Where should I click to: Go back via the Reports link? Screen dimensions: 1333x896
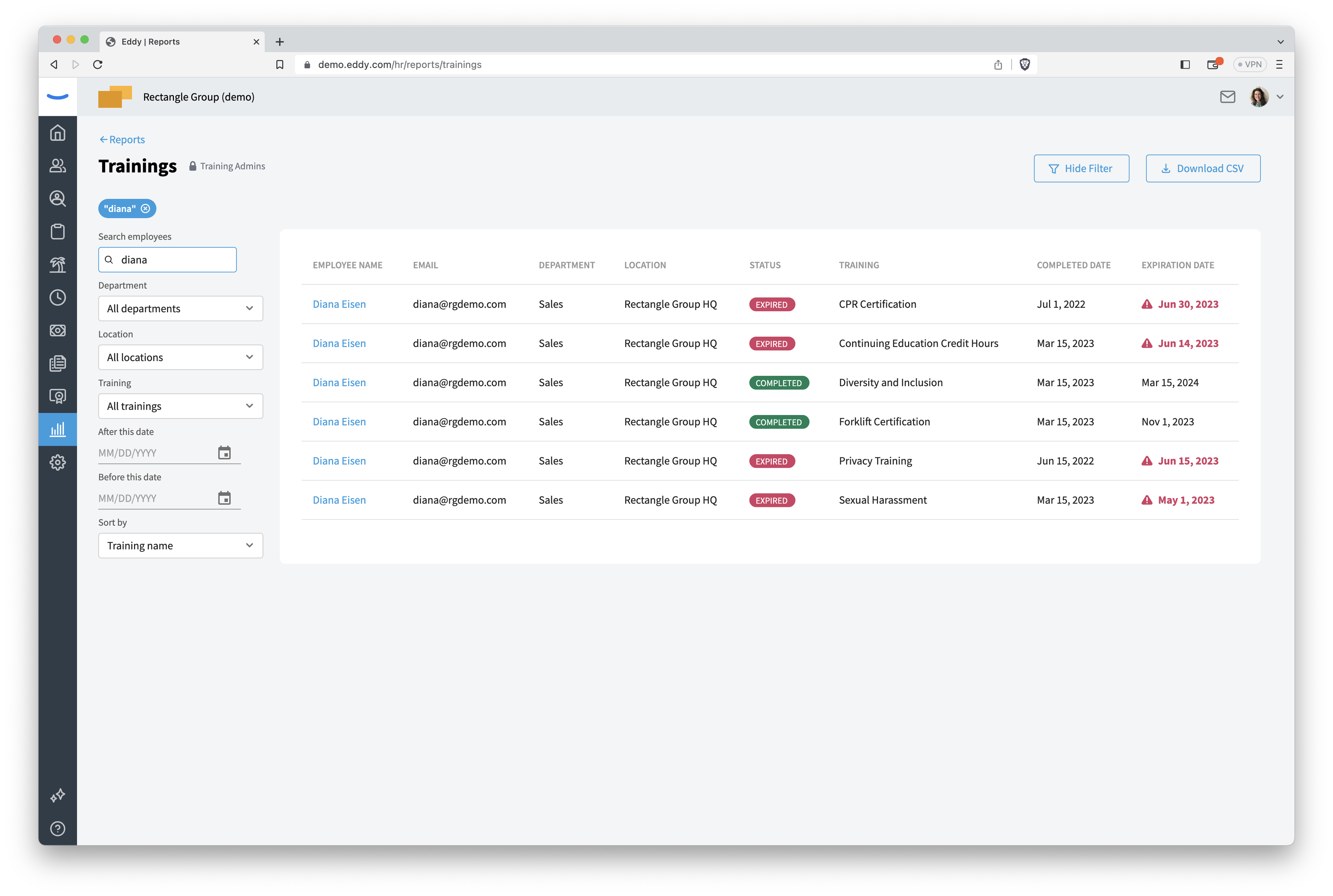pos(122,140)
